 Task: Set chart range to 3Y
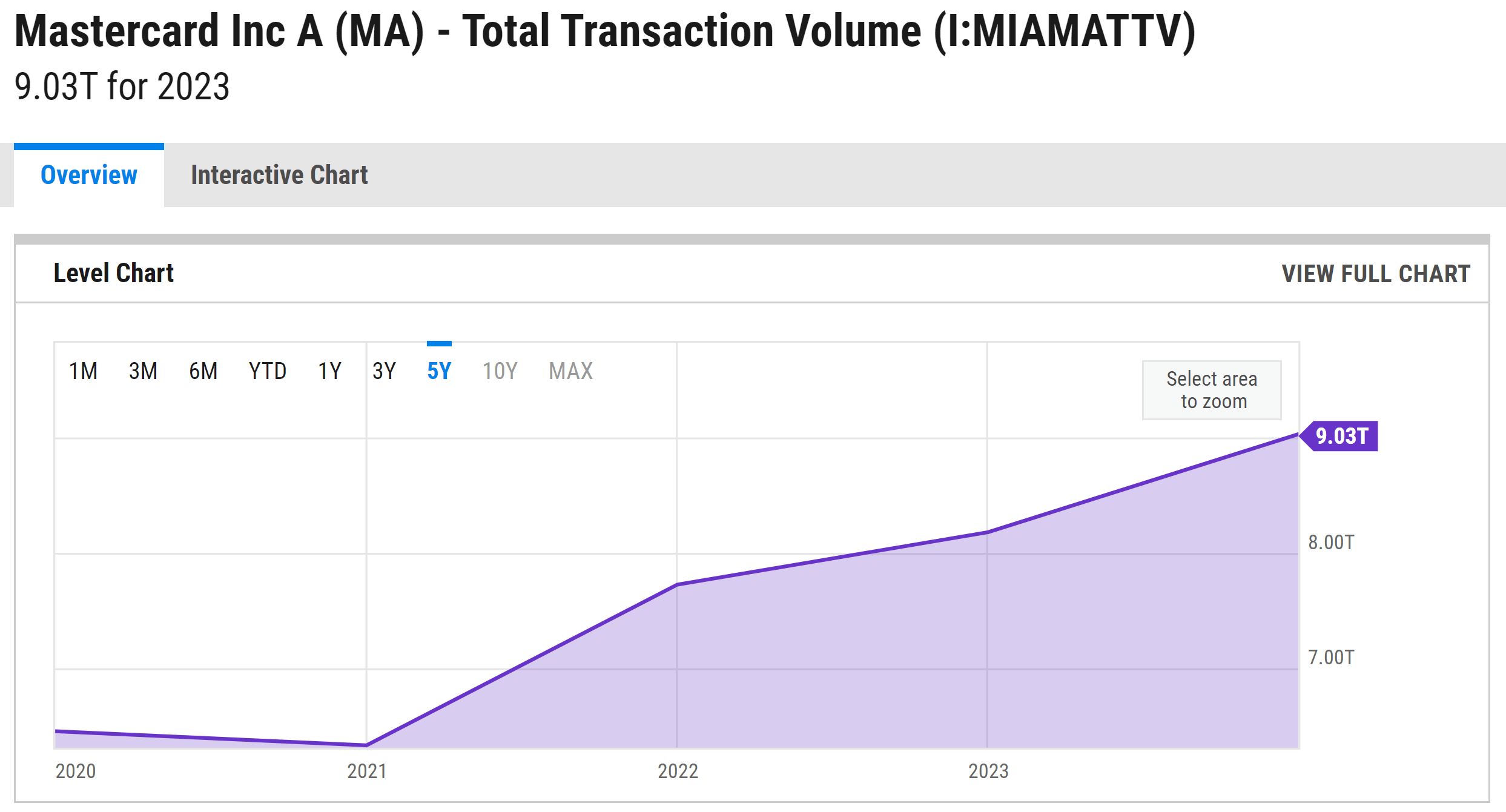click(x=384, y=371)
